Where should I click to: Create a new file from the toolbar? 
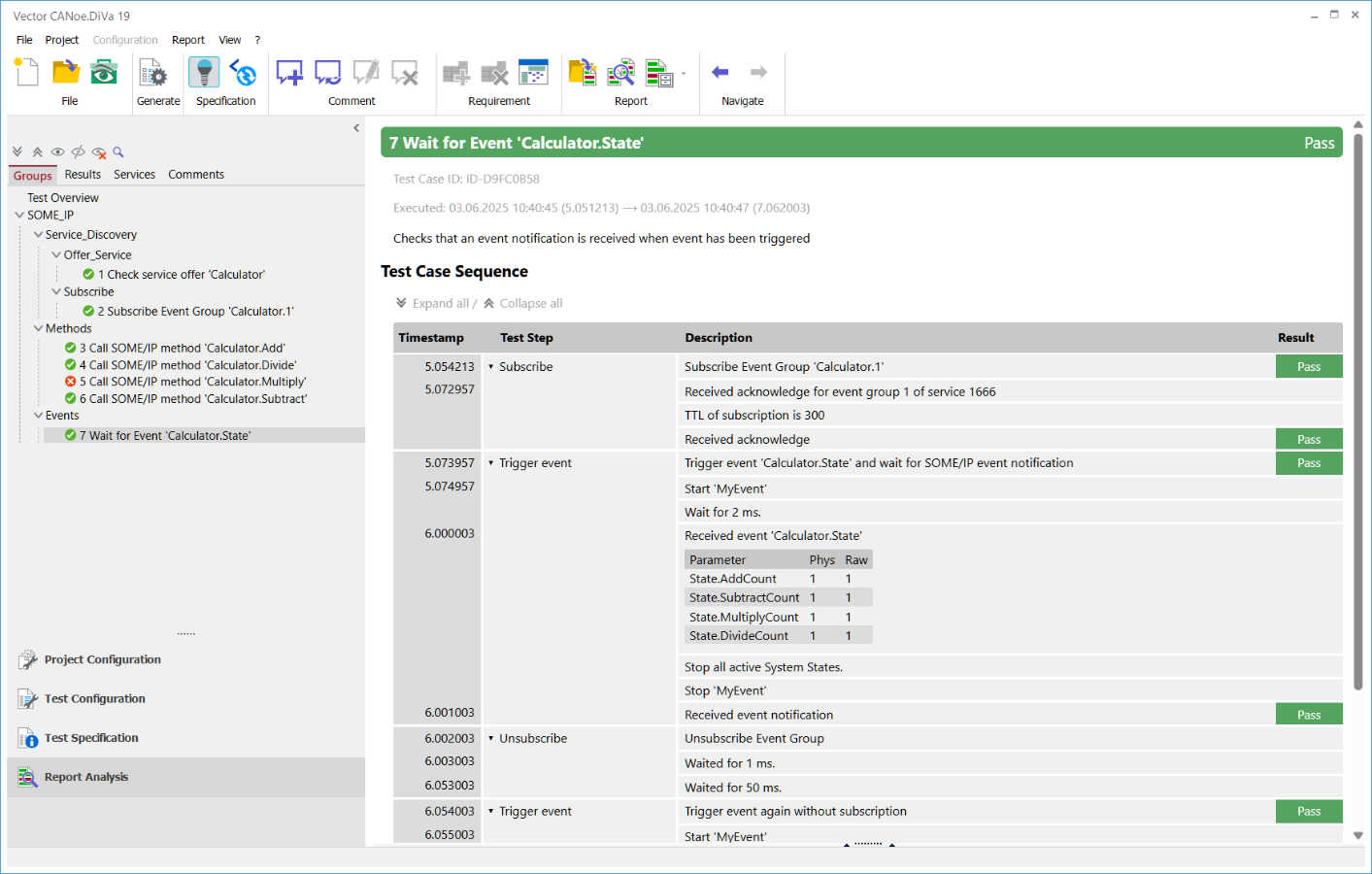(26, 73)
